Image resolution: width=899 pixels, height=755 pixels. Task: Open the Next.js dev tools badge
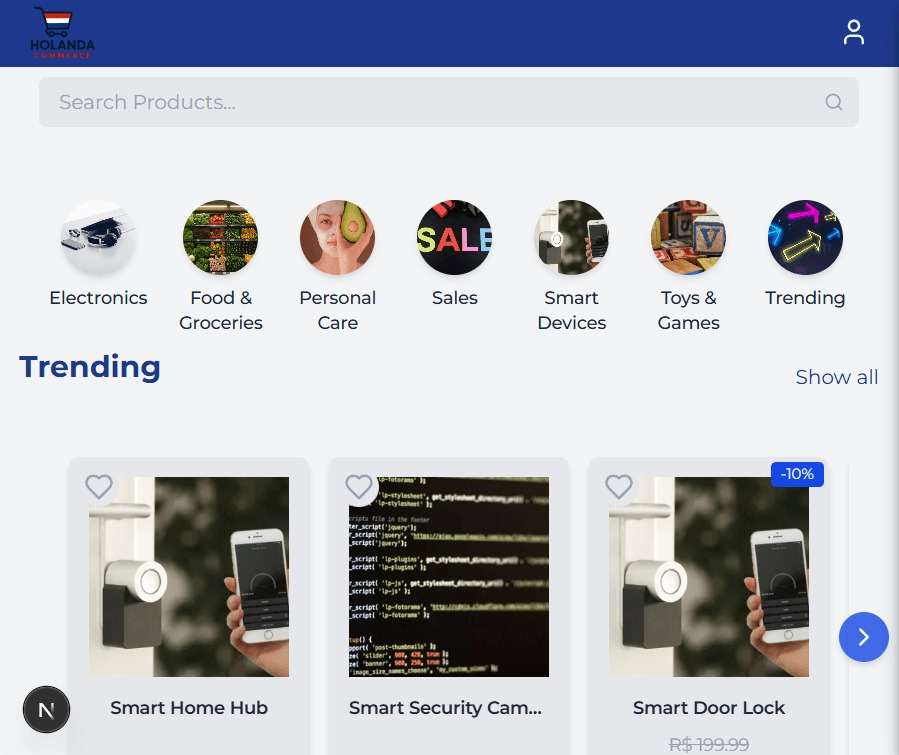pos(46,710)
